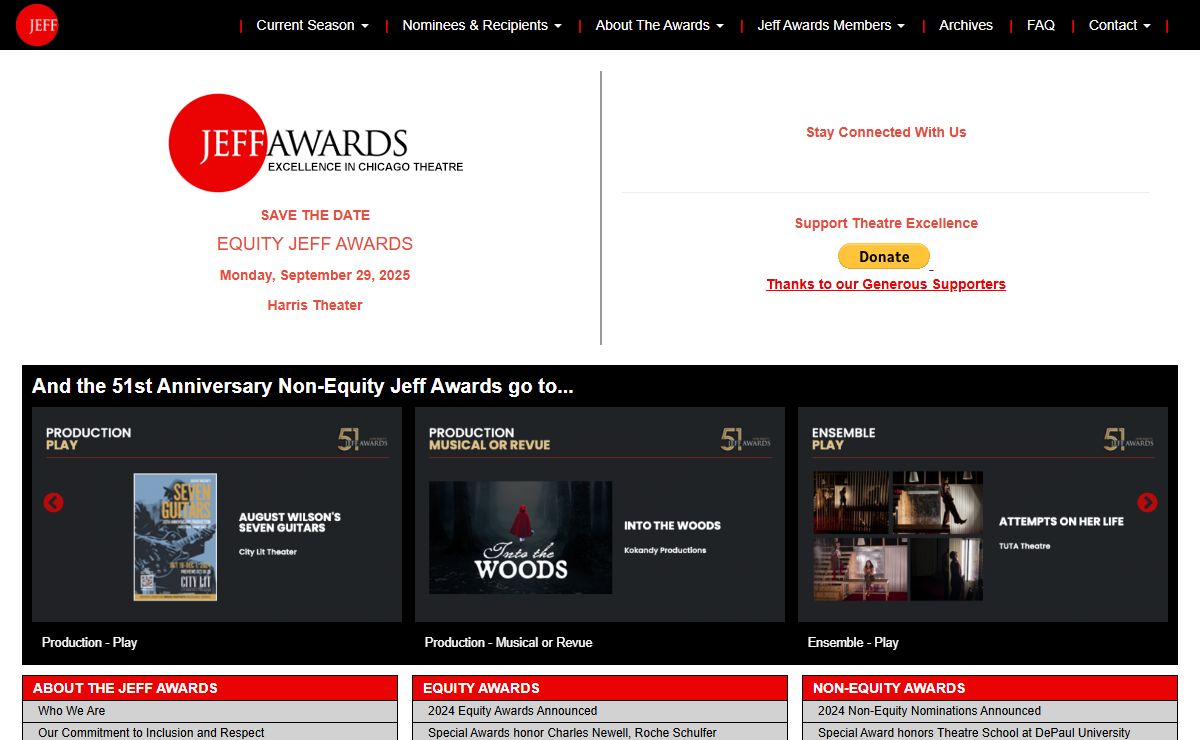Show previous carousel slide with left arrow

tap(54, 502)
